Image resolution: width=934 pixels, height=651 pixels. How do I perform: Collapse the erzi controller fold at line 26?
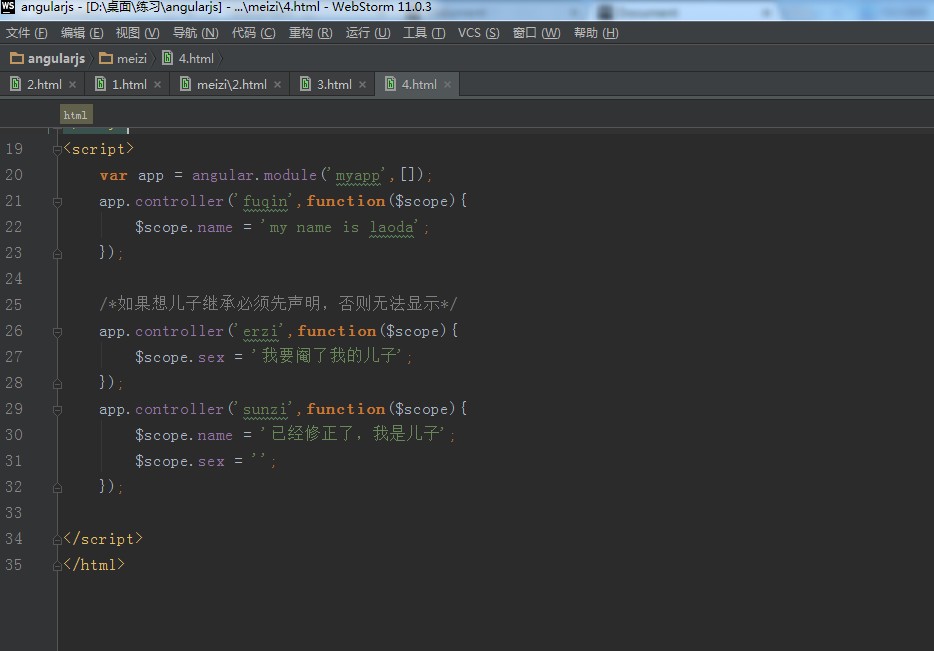click(57, 332)
